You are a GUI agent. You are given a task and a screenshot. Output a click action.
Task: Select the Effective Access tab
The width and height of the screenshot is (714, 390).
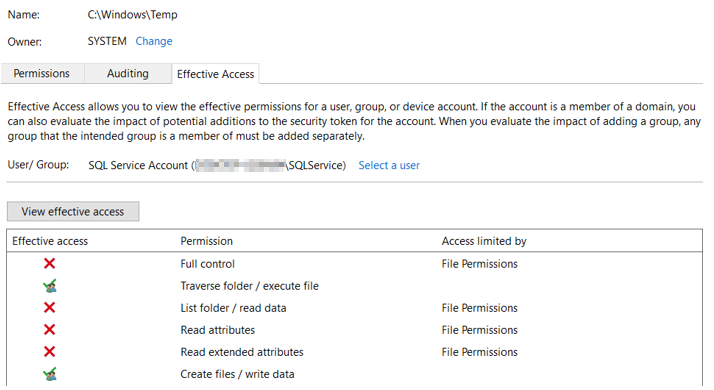click(215, 74)
